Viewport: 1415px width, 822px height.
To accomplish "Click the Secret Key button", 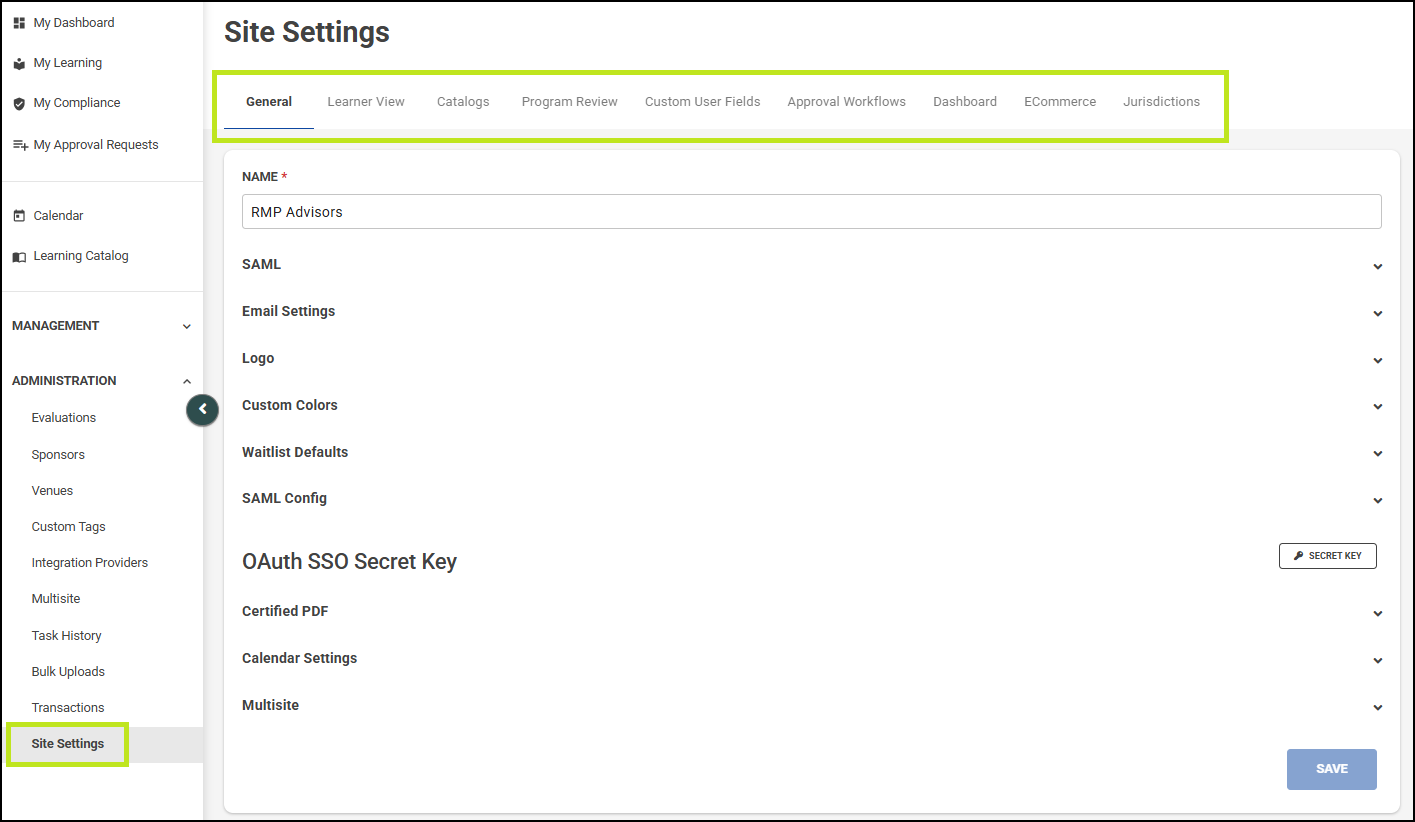I will (1327, 556).
